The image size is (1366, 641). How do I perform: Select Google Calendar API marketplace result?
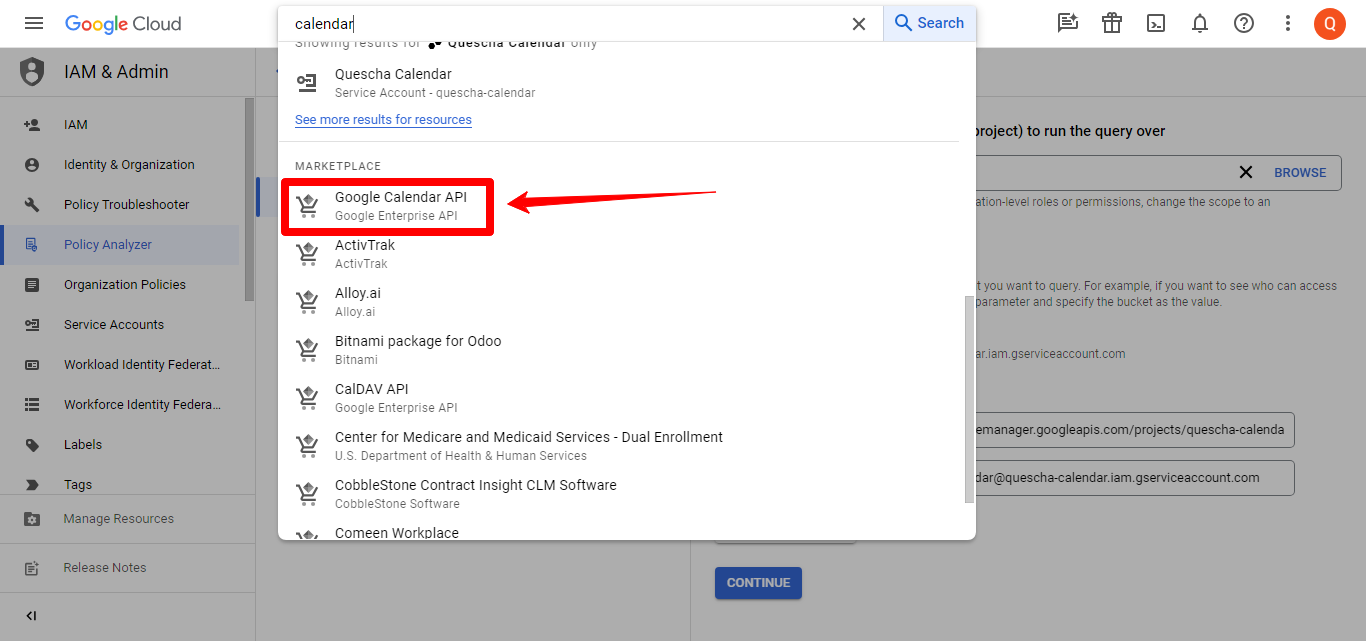click(x=400, y=206)
